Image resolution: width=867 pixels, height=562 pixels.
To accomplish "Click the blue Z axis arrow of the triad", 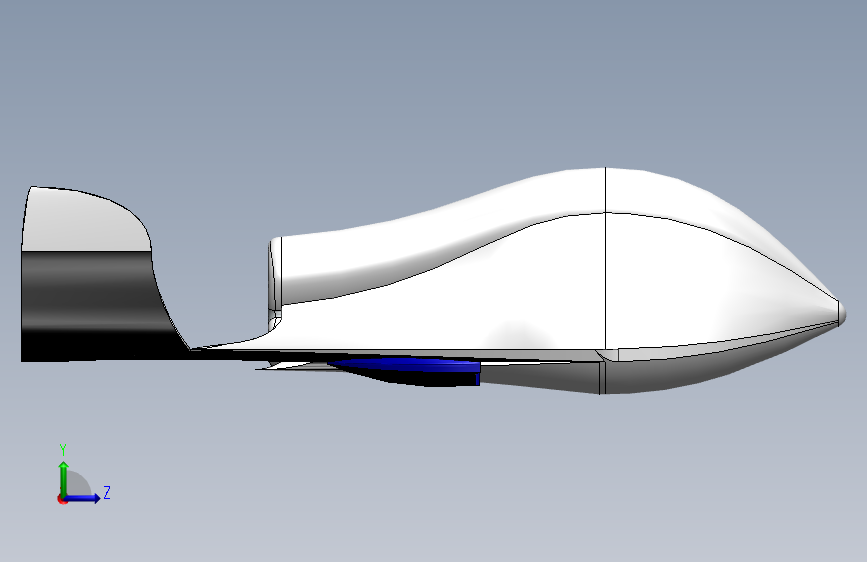I will tap(83, 498).
